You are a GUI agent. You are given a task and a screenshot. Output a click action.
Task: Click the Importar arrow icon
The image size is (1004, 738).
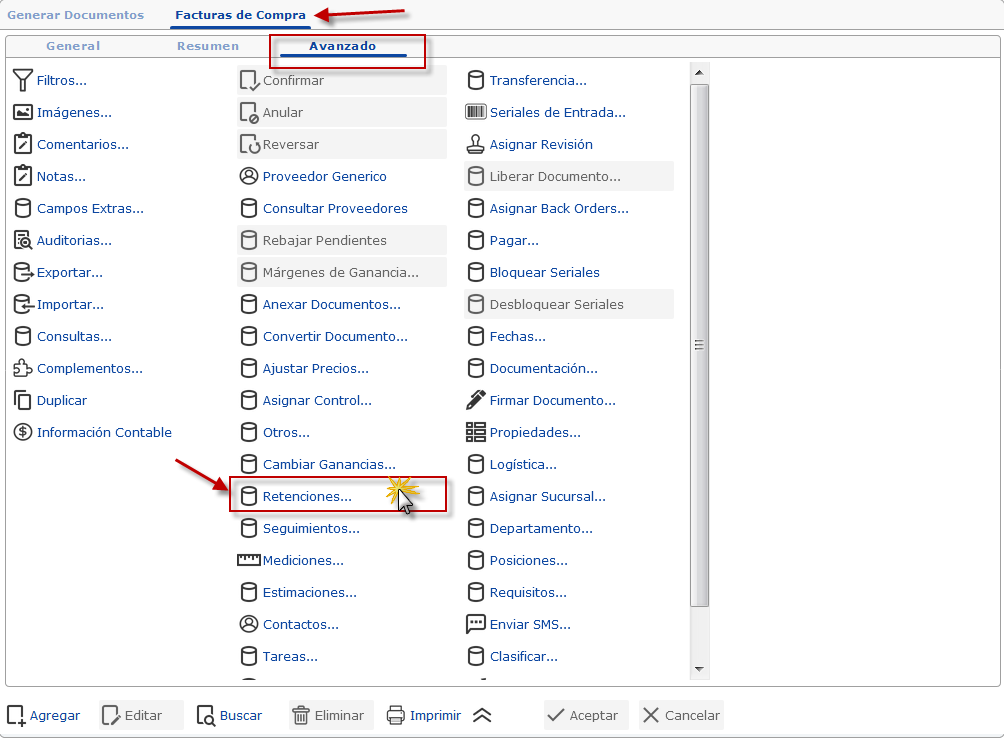[23, 304]
